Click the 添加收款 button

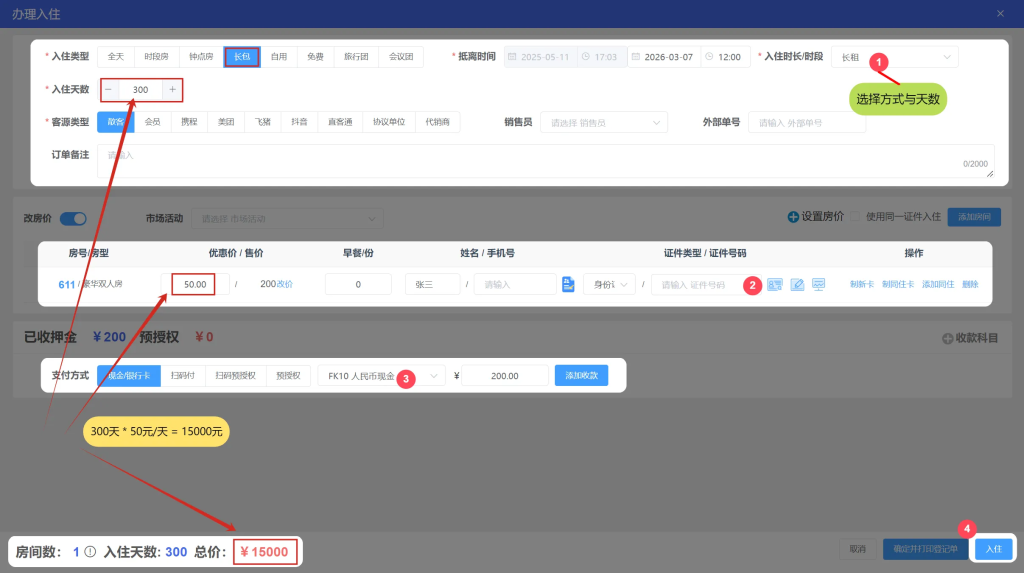[581, 376]
